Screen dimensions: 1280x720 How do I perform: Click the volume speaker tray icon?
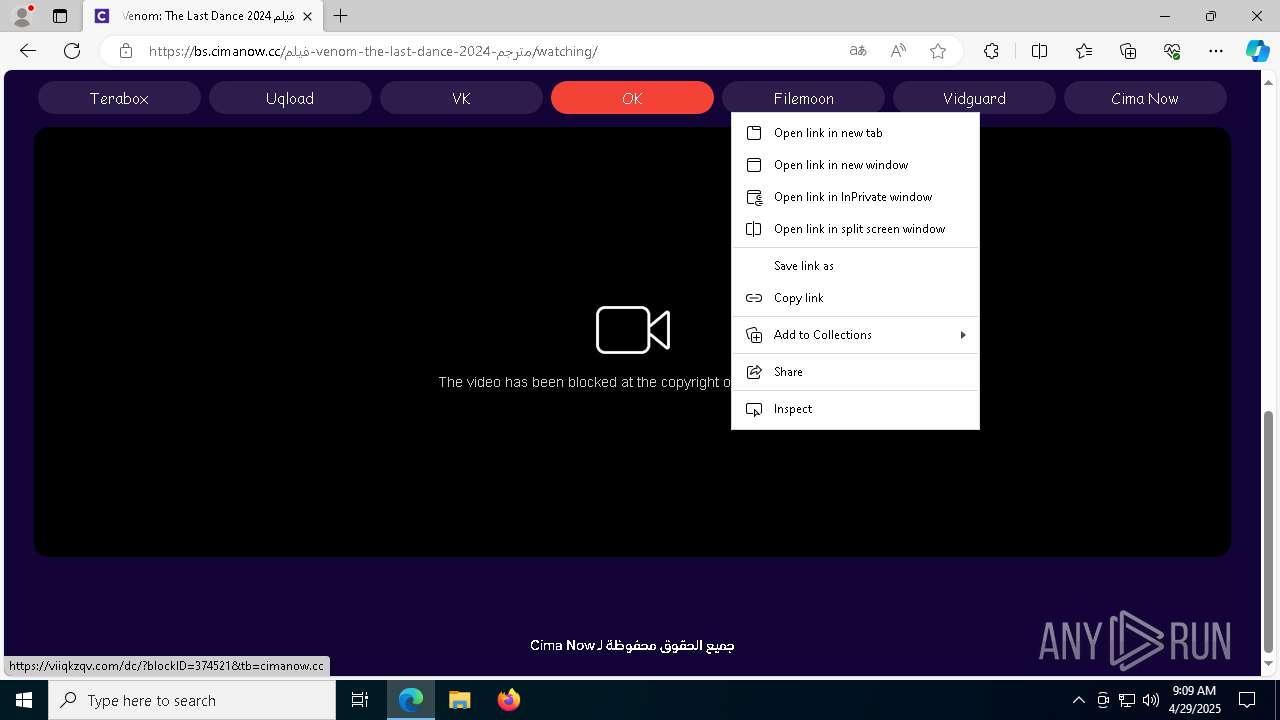[1151, 700]
